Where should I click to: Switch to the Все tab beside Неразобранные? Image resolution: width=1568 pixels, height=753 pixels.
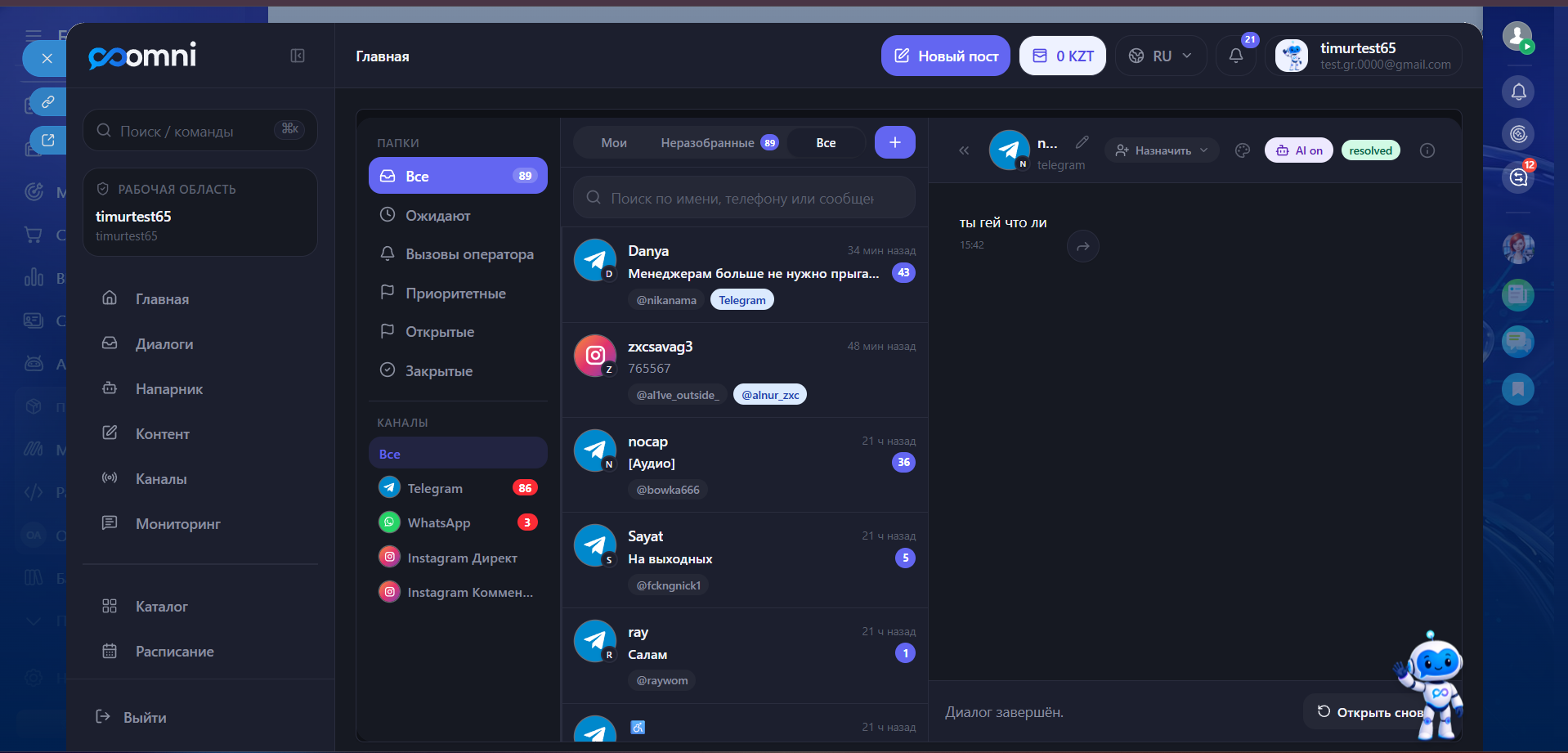point(826,142)
